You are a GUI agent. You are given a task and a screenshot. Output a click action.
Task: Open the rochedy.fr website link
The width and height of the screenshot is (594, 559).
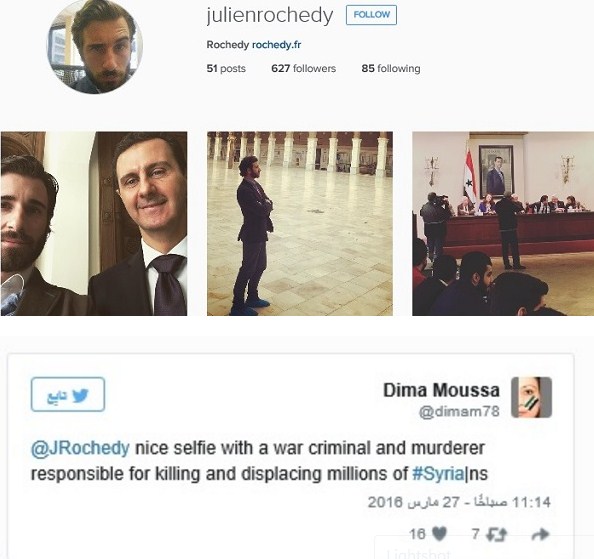277,45
